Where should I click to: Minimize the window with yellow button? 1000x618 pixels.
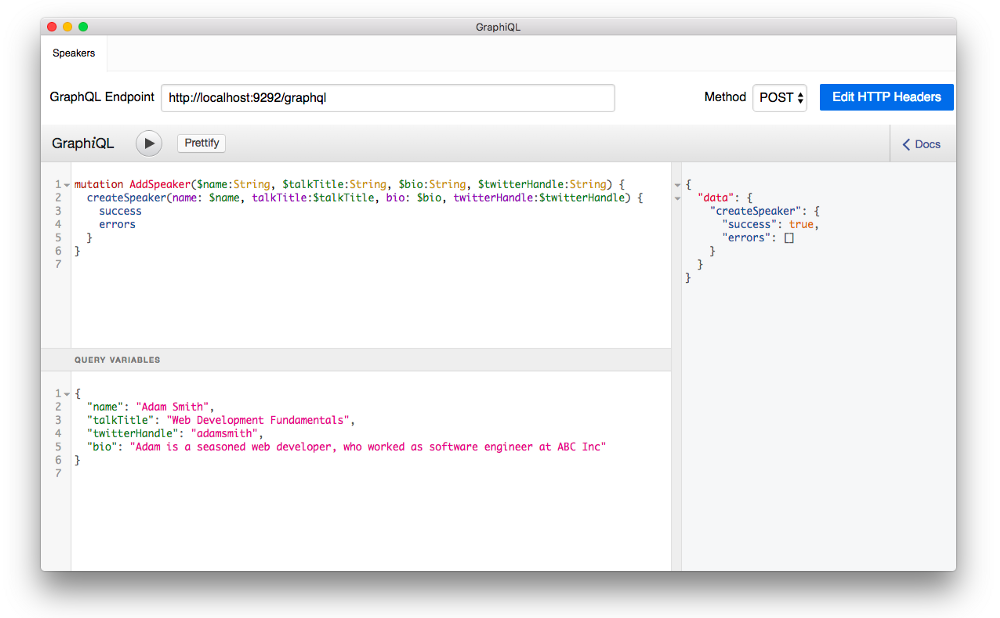[68, 27]
